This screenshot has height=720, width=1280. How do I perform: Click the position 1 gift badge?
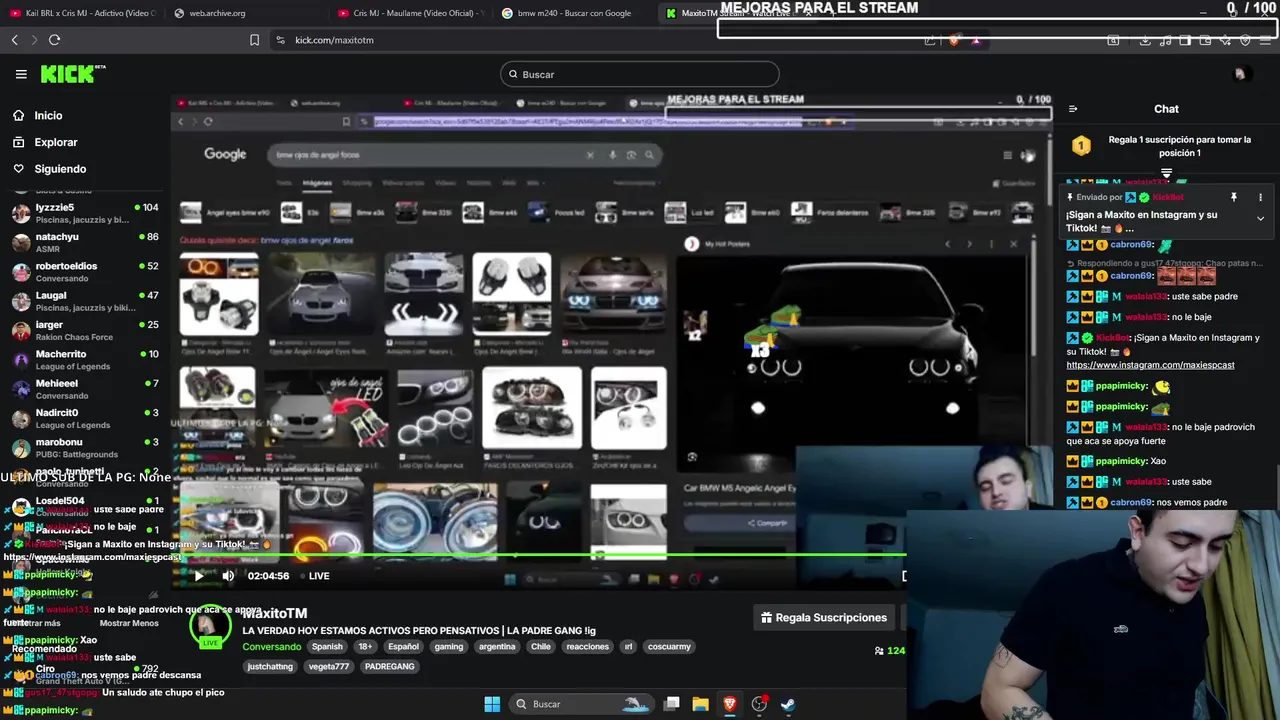point(1081,146)
